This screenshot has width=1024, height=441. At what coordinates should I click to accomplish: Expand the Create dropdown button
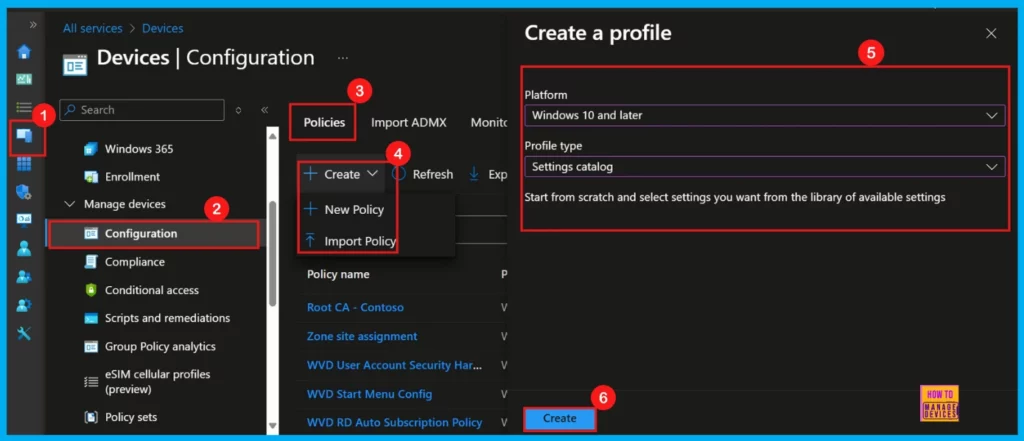tap(342, 174)
